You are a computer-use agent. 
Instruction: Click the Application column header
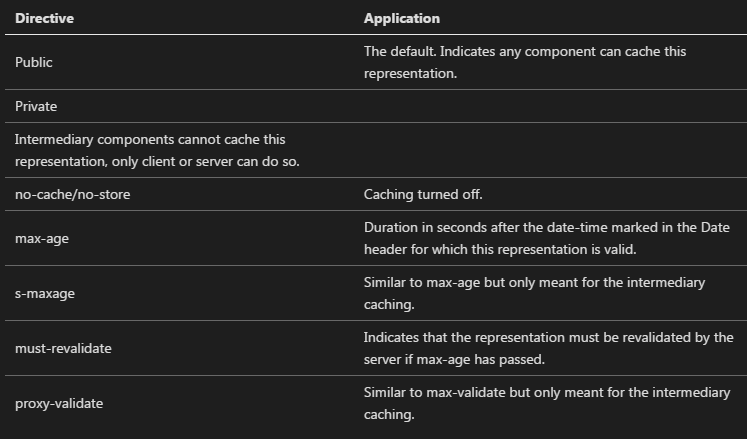(401, 19)
